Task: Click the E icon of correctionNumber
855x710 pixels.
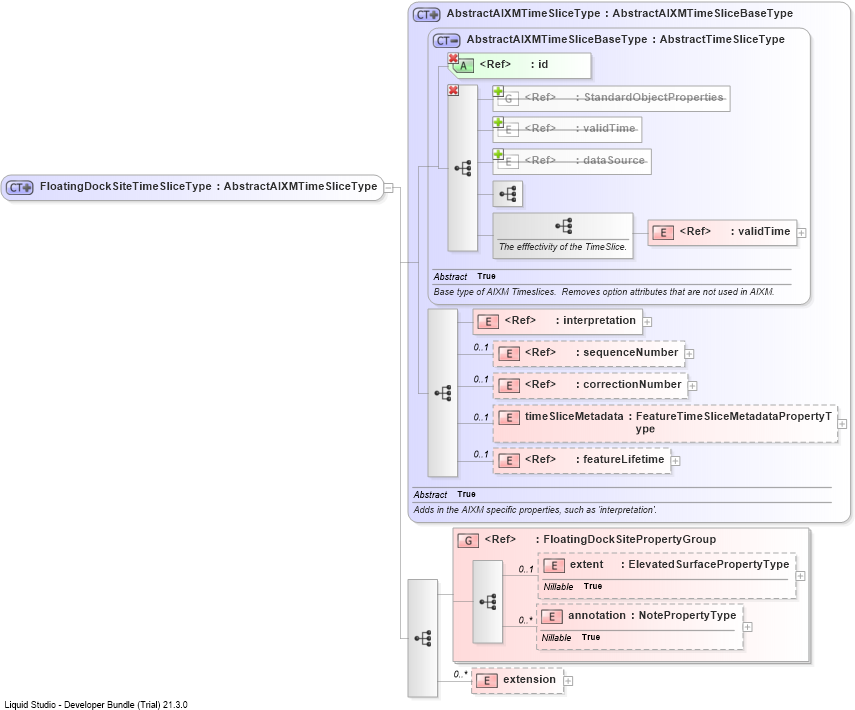Action: (509, 386)
